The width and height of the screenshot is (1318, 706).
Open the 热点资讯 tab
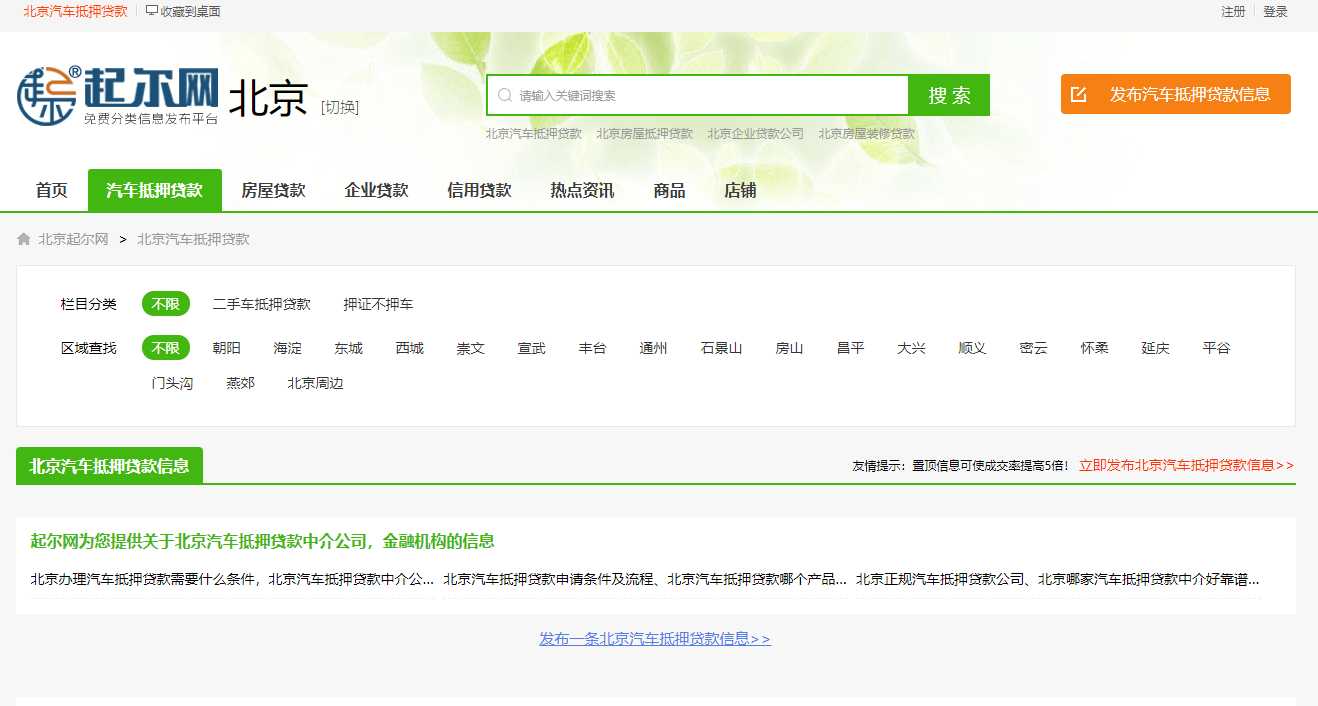point(582,190)
